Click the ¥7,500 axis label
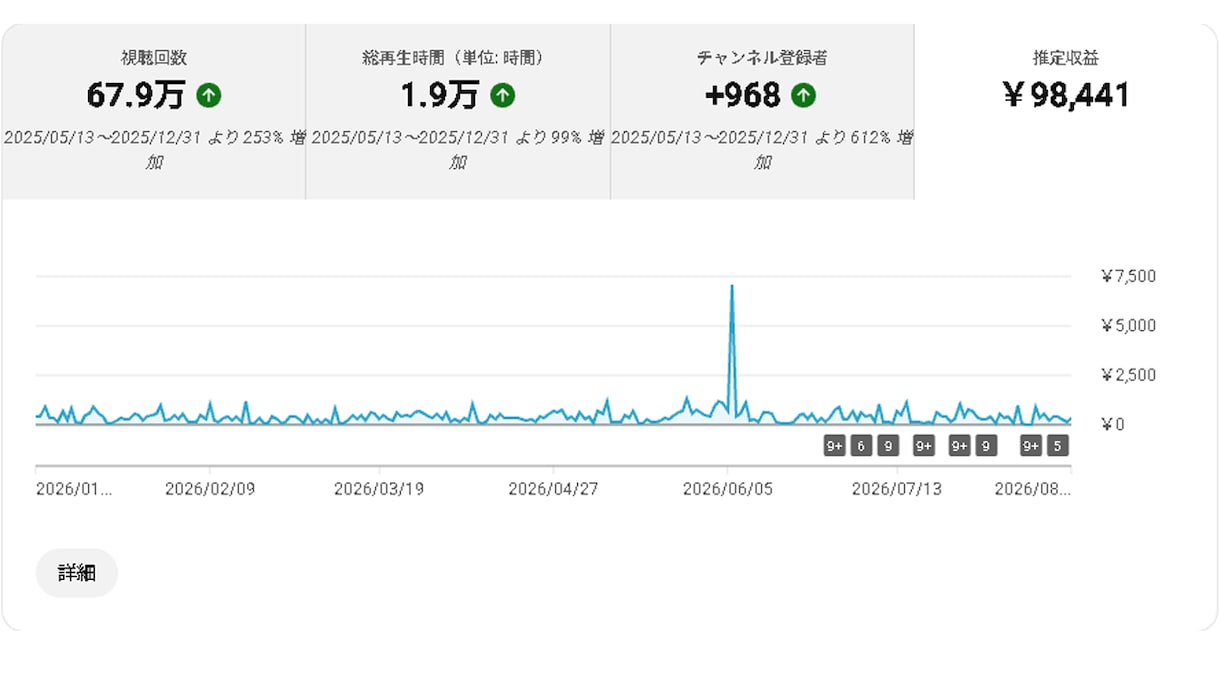 click(1128, 276)
